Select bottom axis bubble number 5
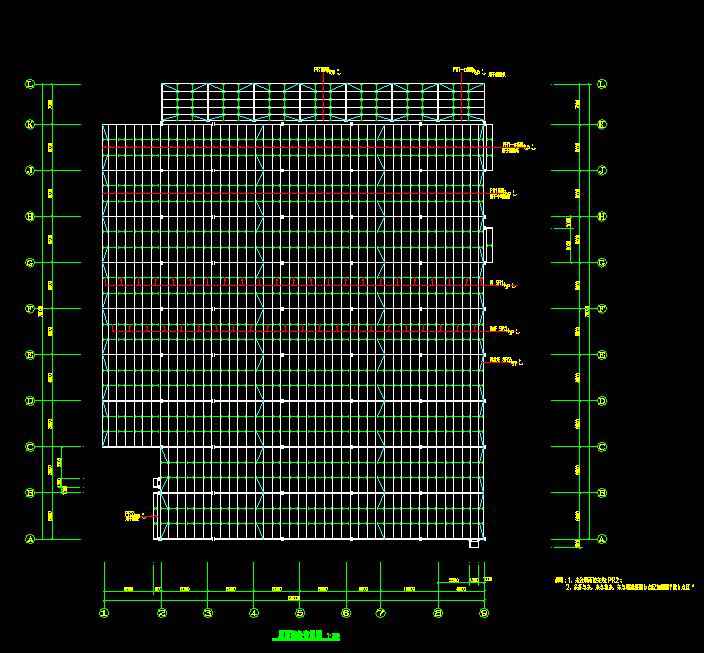Image resolution: width=704 pixels, height=653 pixels. click(300, 613)
